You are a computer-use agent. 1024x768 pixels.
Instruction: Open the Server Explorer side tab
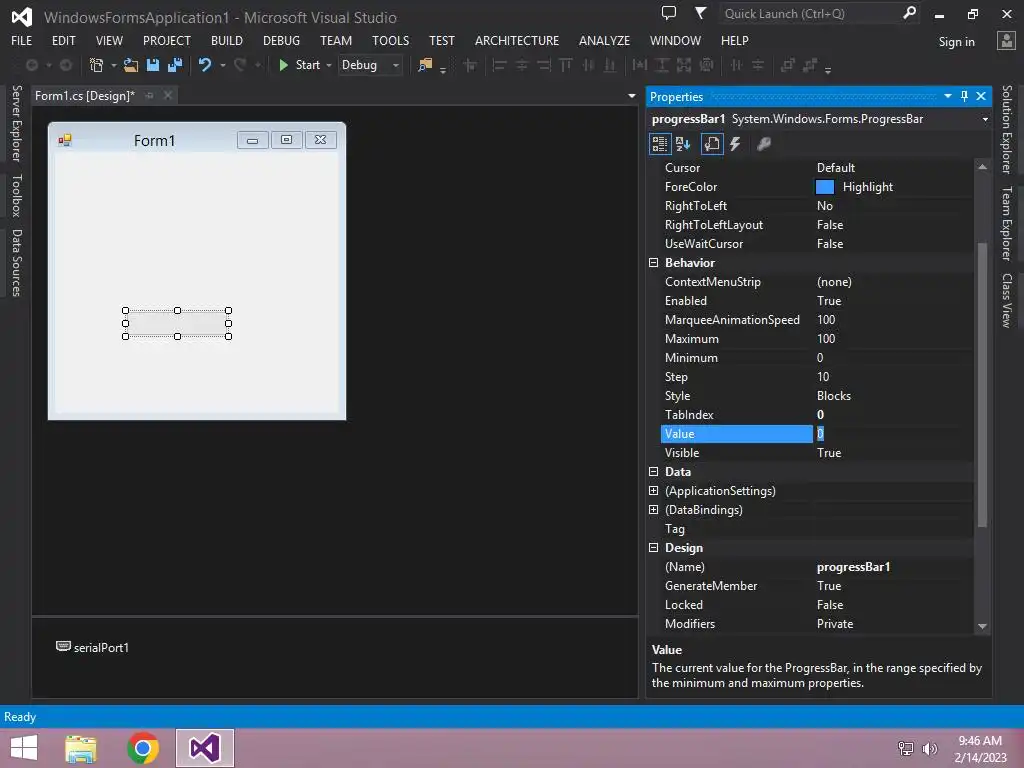(x=17, y=123)
